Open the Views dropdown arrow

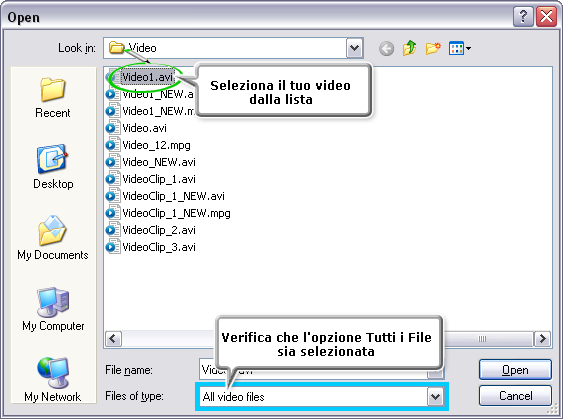tap(468, 48)
